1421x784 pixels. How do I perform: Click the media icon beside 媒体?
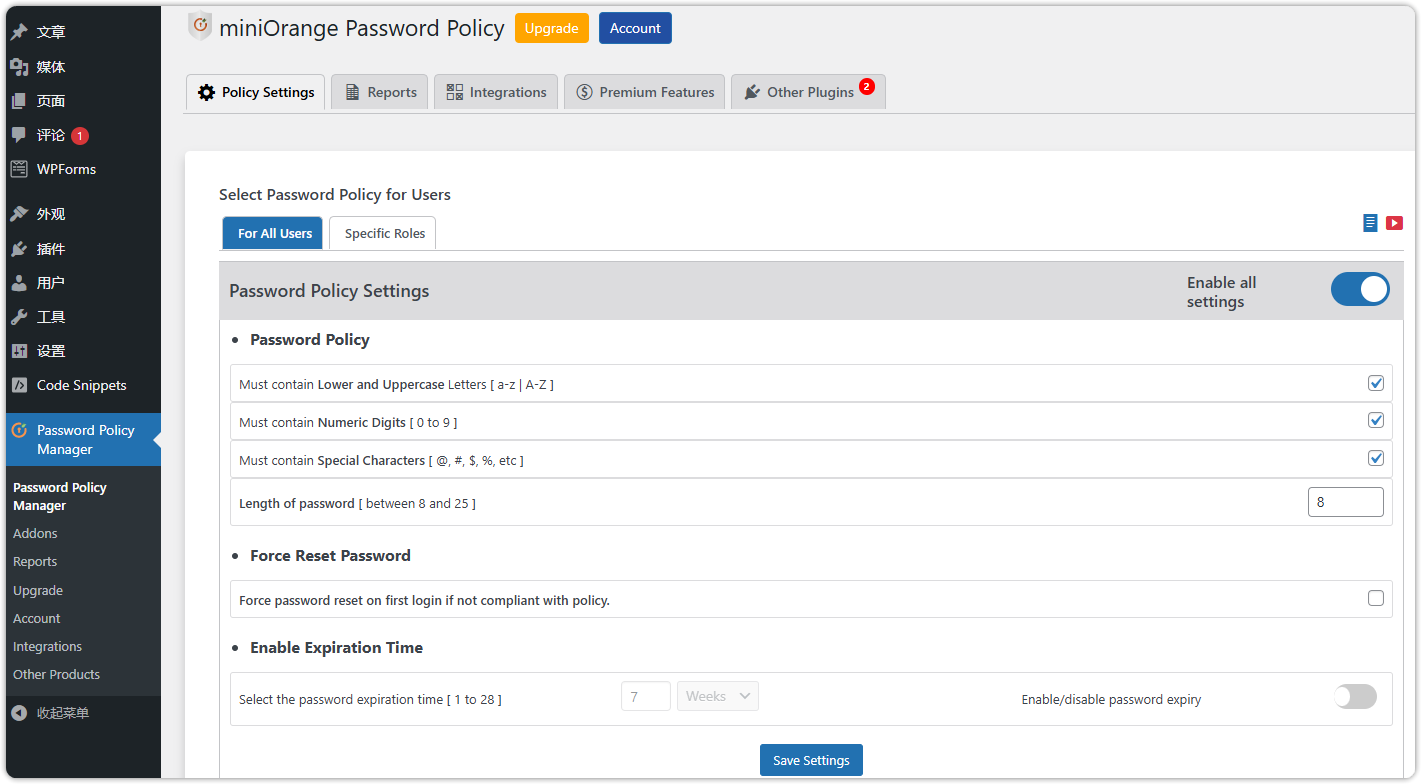(19, 67)
